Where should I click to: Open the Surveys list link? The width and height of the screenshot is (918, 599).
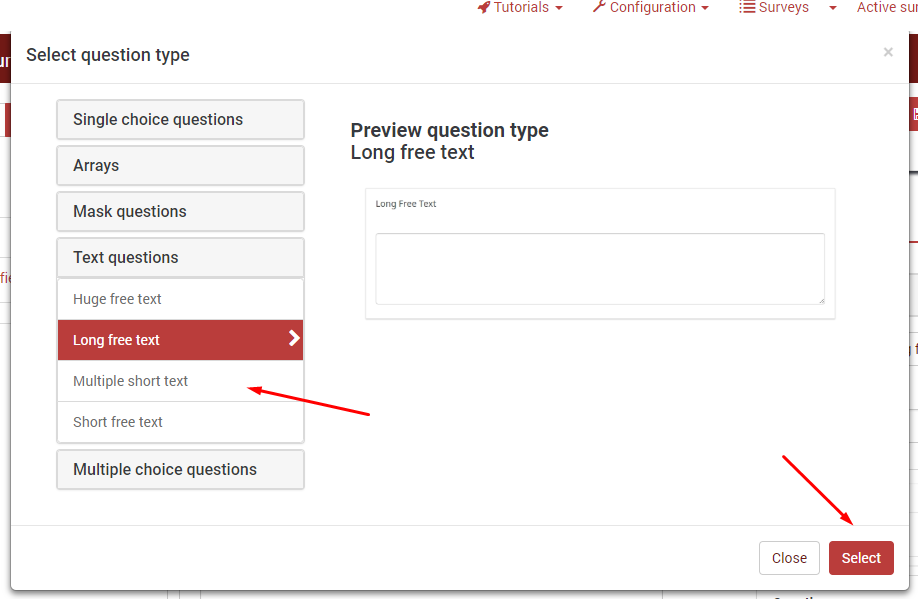(774, 7)
